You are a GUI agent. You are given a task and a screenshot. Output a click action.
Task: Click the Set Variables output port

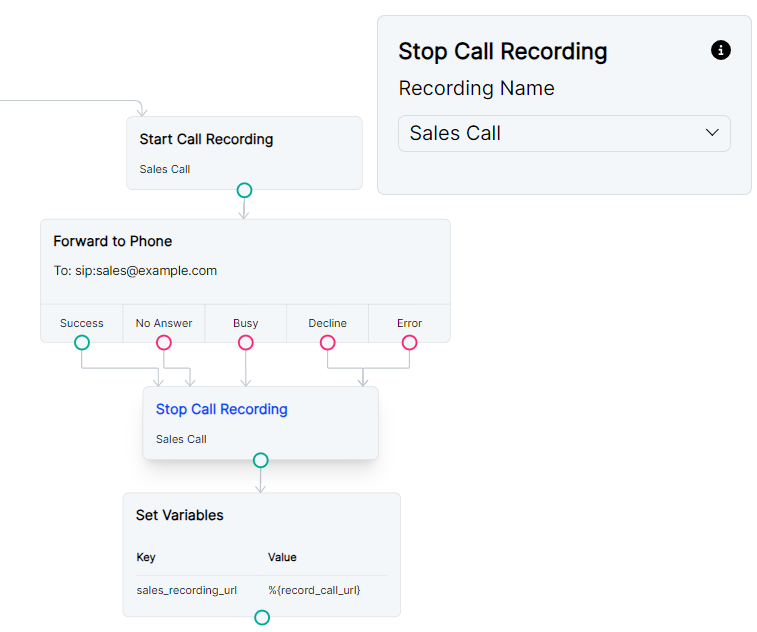[262, 617]
